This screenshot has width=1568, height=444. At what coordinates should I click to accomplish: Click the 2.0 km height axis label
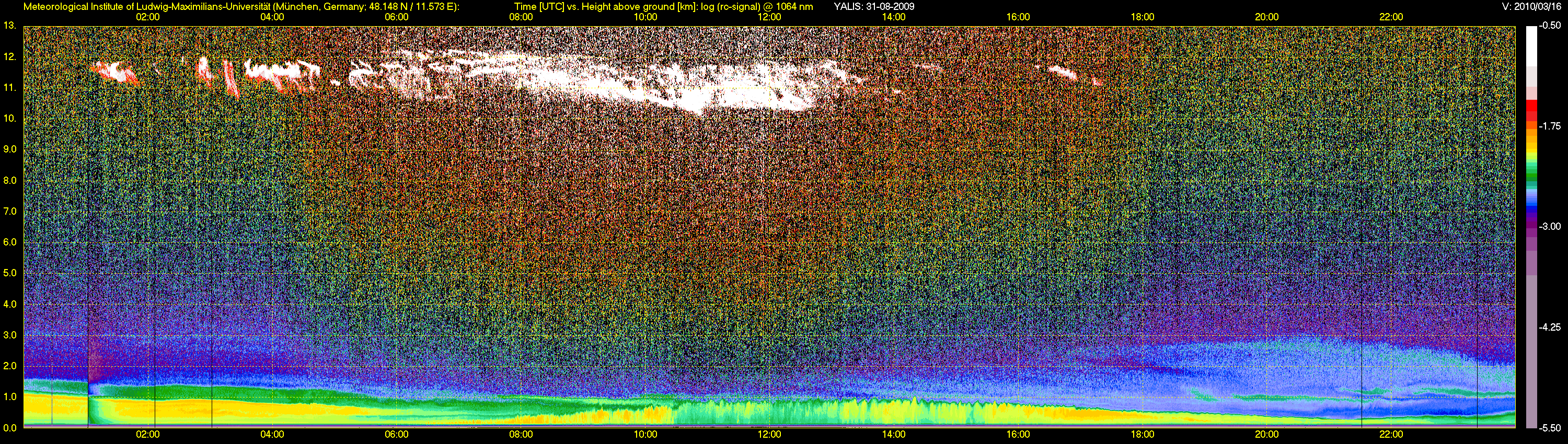[x=9, y=366]
